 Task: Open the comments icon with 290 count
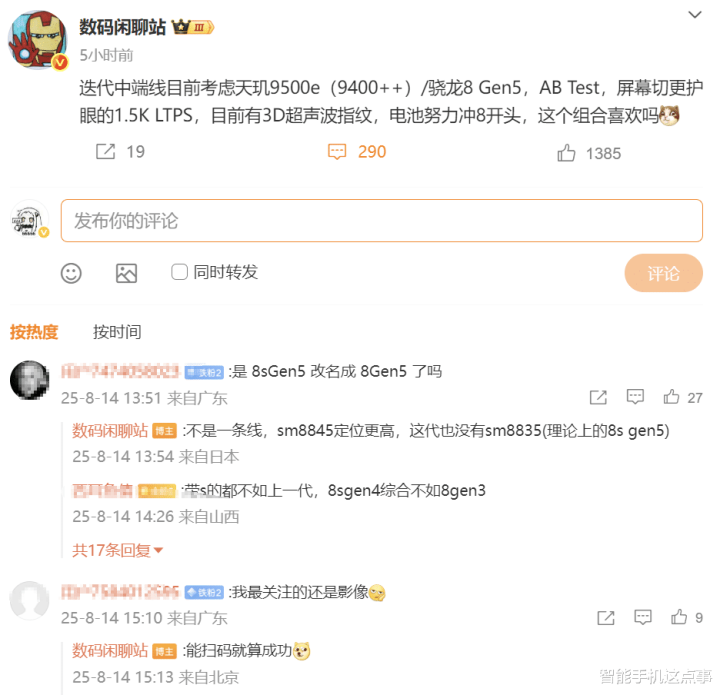pos(337,151)
